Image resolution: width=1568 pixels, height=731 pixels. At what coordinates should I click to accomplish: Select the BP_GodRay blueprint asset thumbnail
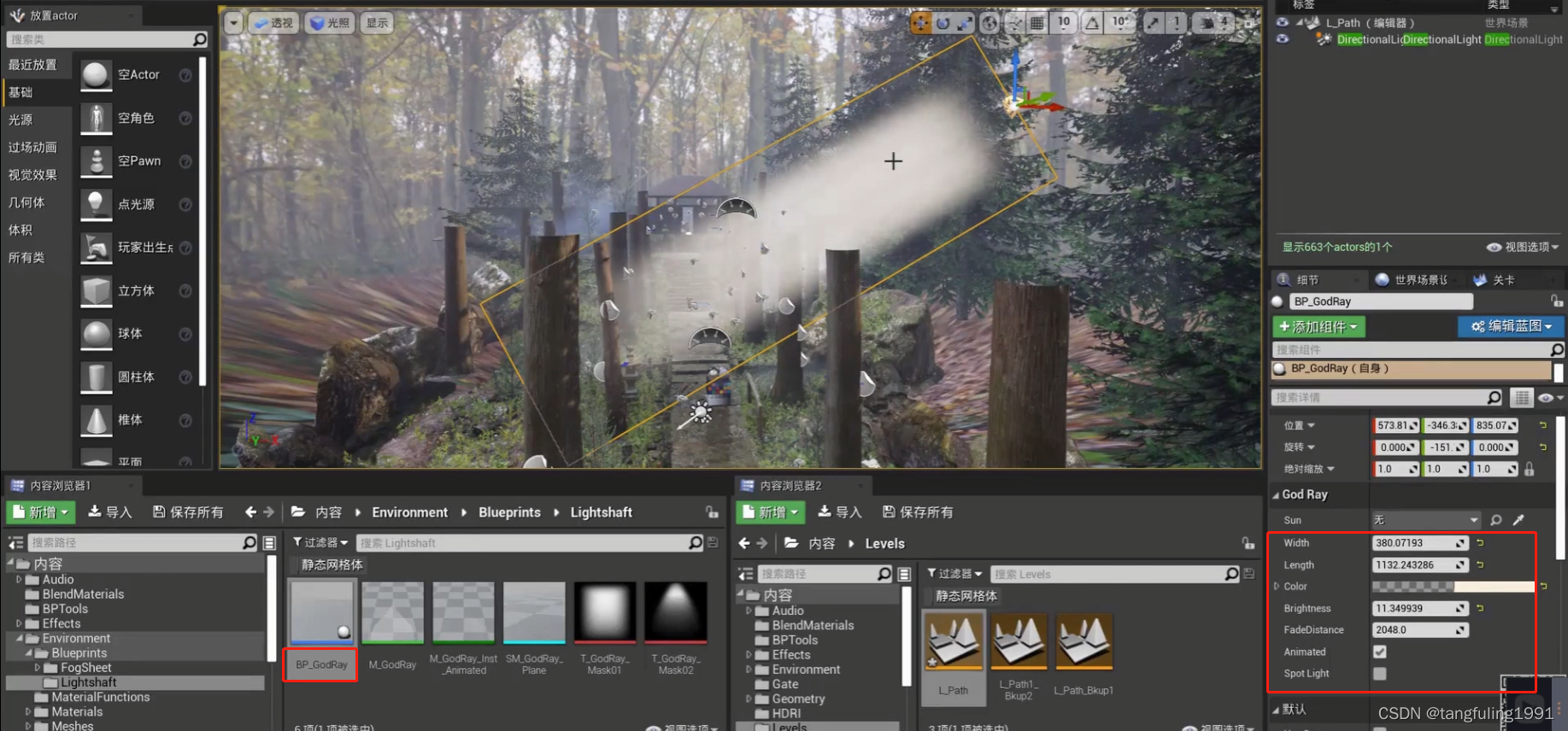click(x=321, y=614)
